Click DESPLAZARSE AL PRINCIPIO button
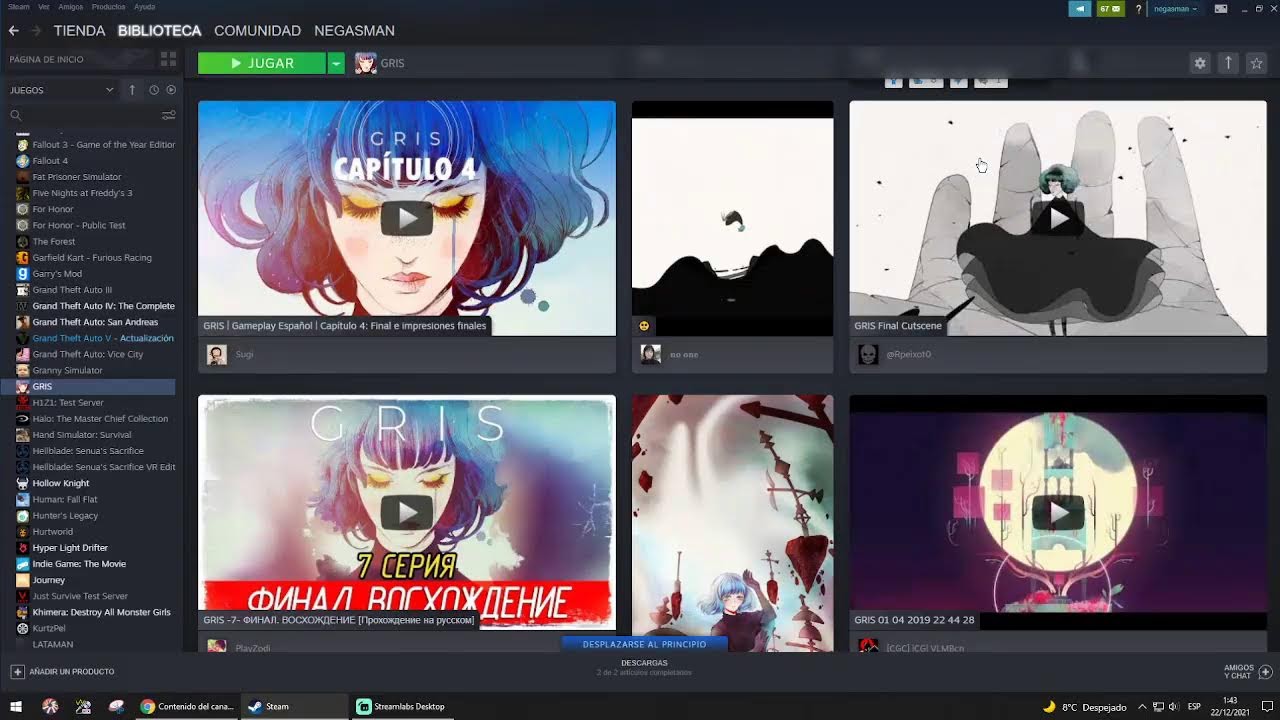 point(644,644)
